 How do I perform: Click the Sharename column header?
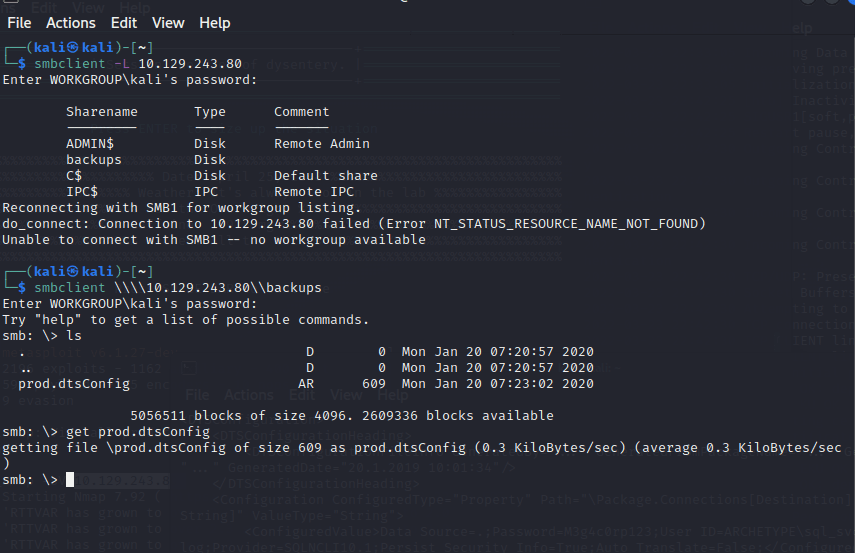click(x=102, y=112)
